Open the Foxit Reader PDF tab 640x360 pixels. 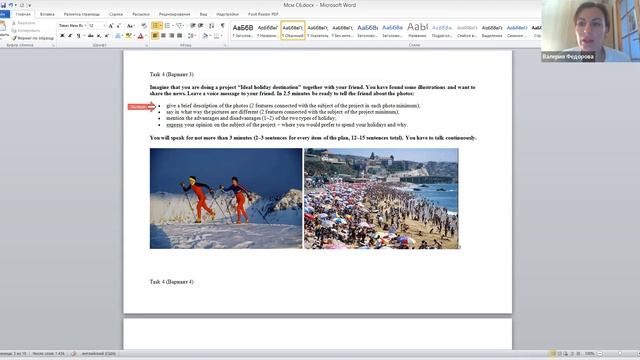pos(263,14)
